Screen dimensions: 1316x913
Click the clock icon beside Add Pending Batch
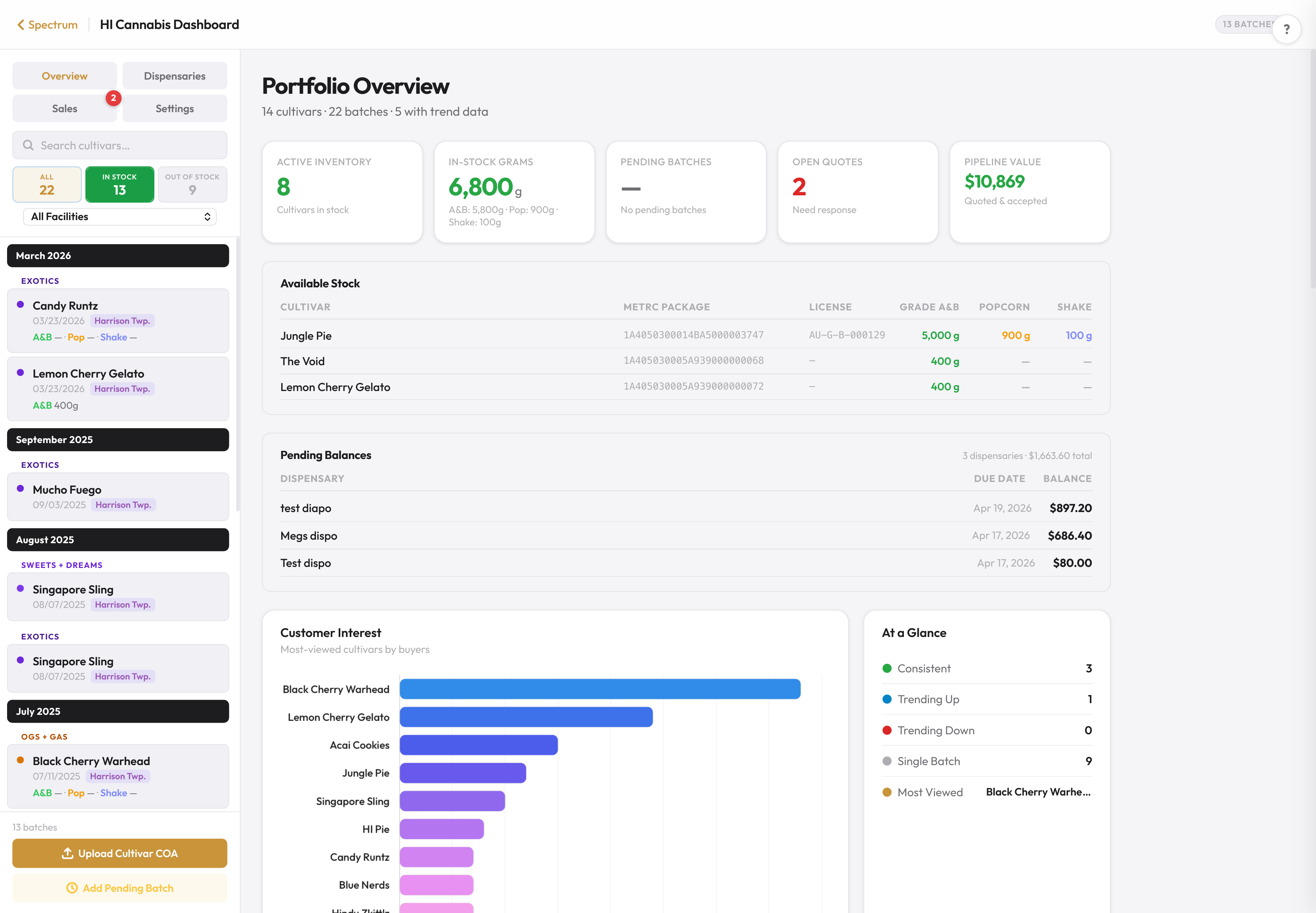coord(72,887)
